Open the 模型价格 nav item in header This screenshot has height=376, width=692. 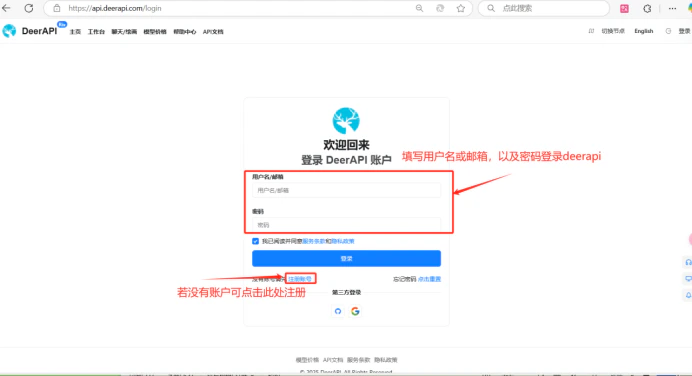pyautogui.click(x=155, y=32)
